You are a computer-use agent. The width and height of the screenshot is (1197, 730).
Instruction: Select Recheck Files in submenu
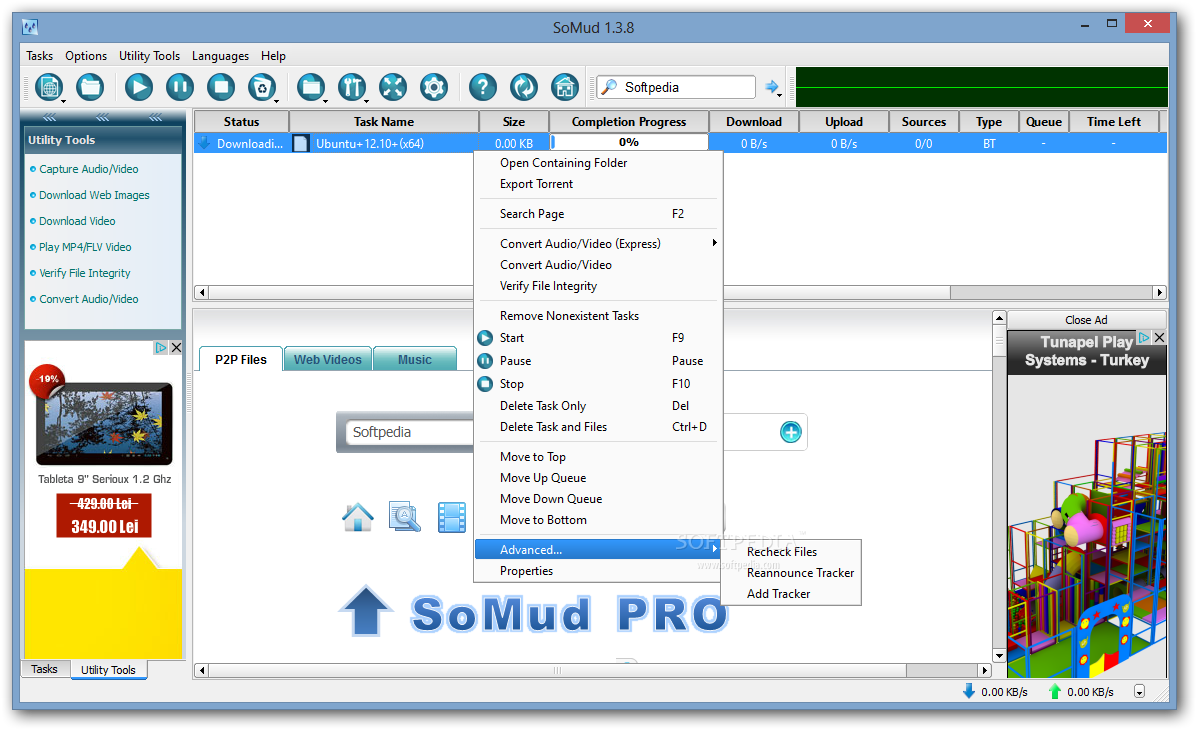[x=782, y=551]
